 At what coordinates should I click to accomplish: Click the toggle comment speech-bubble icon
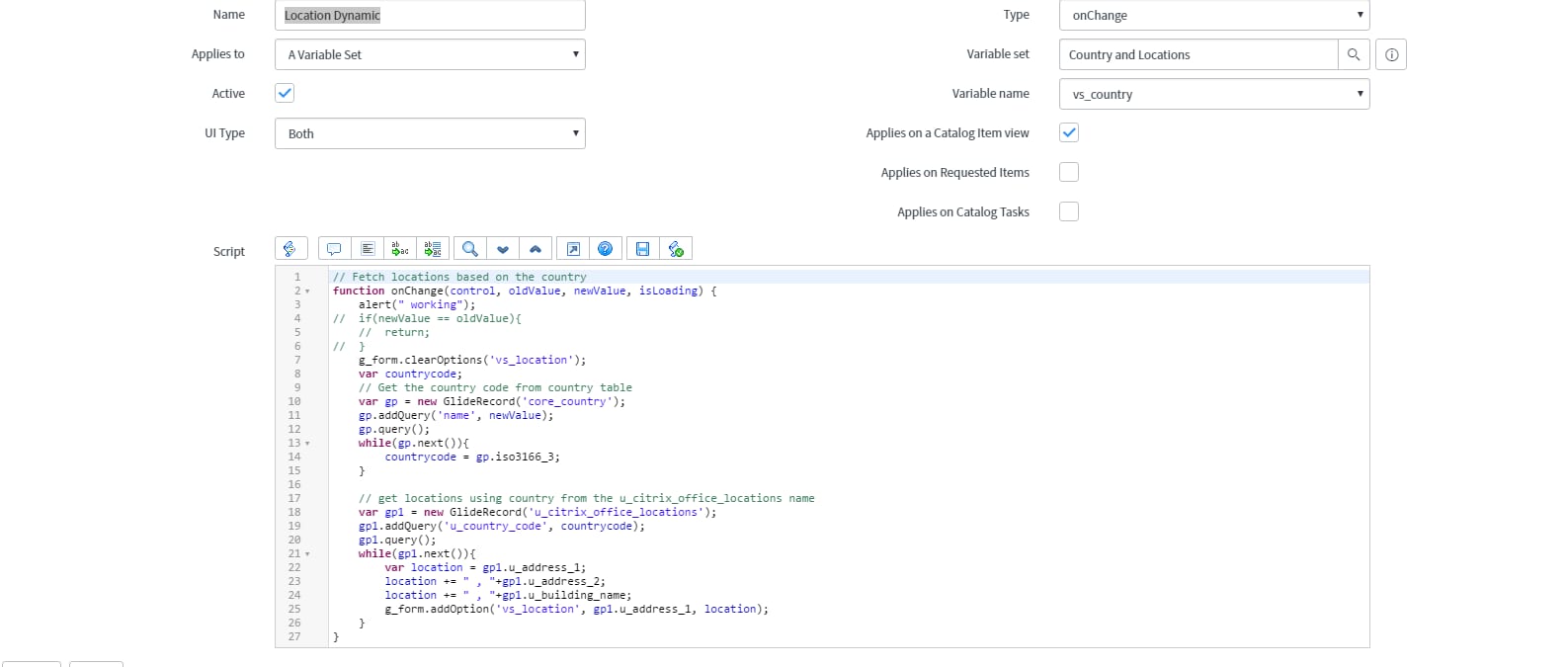click(x=334, y=249)
